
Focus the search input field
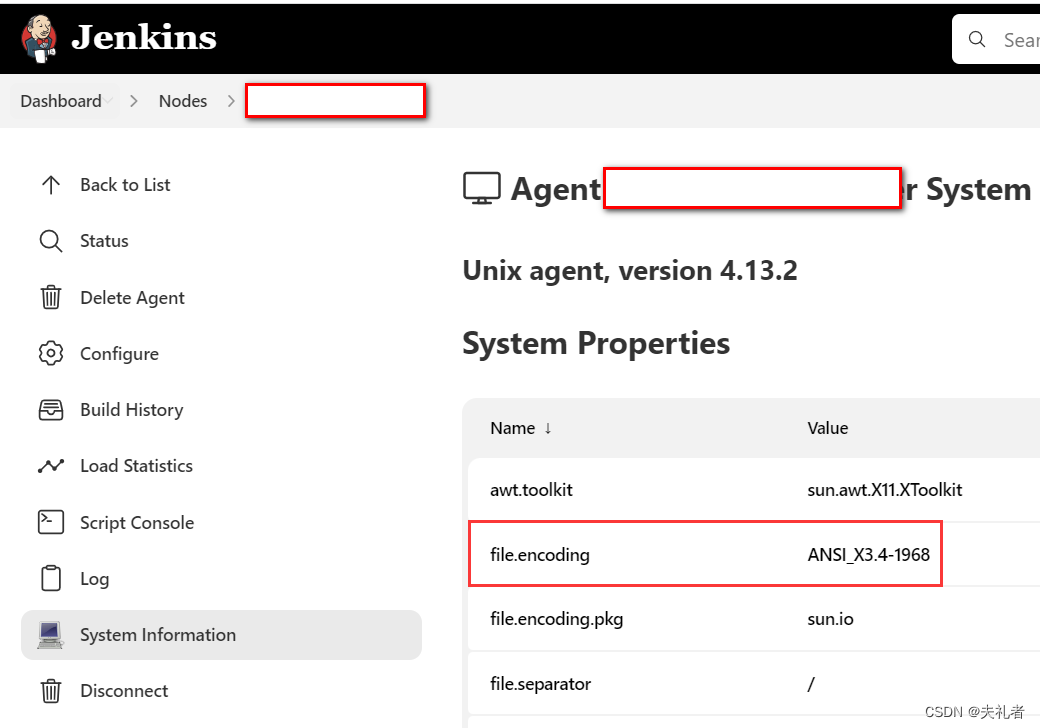pos(996,39)
